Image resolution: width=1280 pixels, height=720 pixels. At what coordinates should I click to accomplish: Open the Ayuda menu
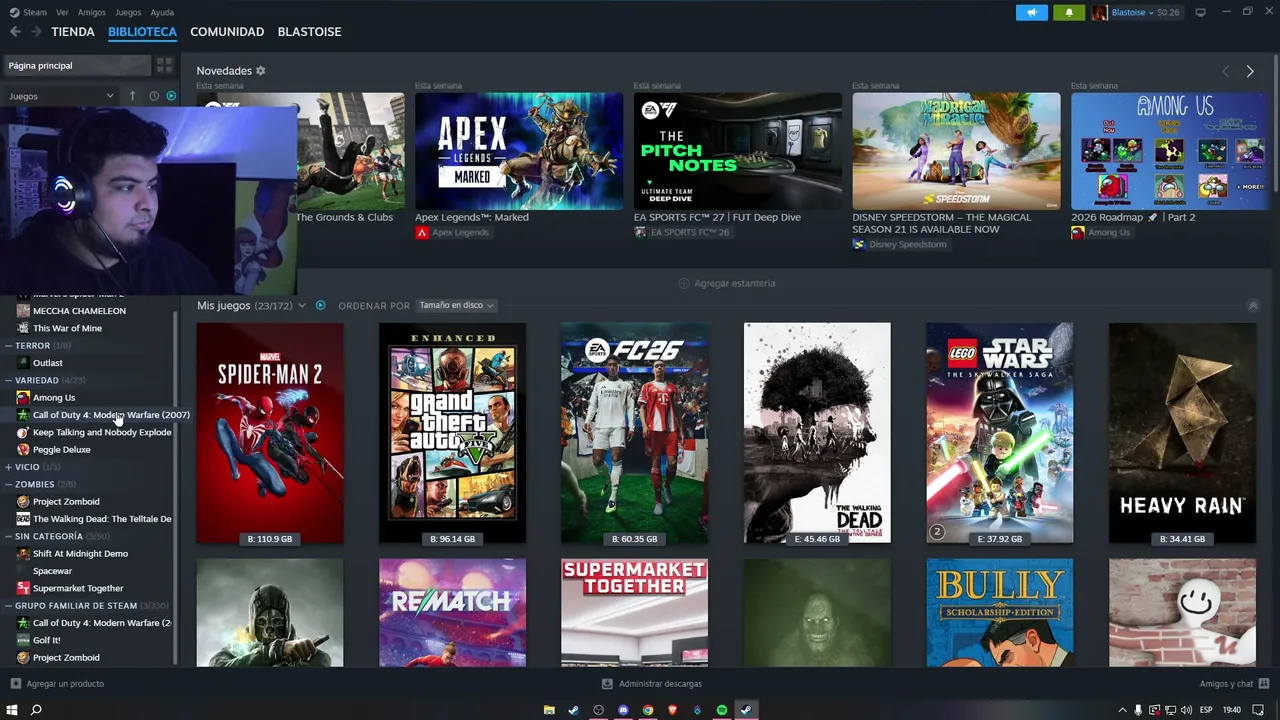[x=162, y=12]
